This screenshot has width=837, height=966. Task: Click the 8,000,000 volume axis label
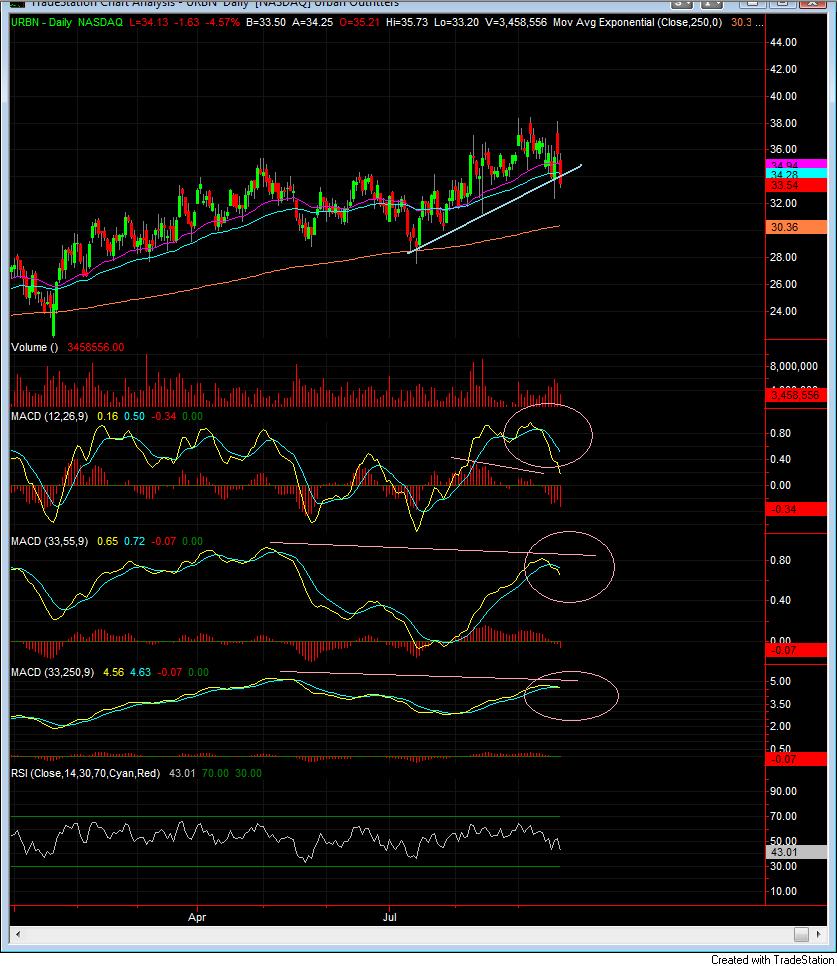coord(794,366)
